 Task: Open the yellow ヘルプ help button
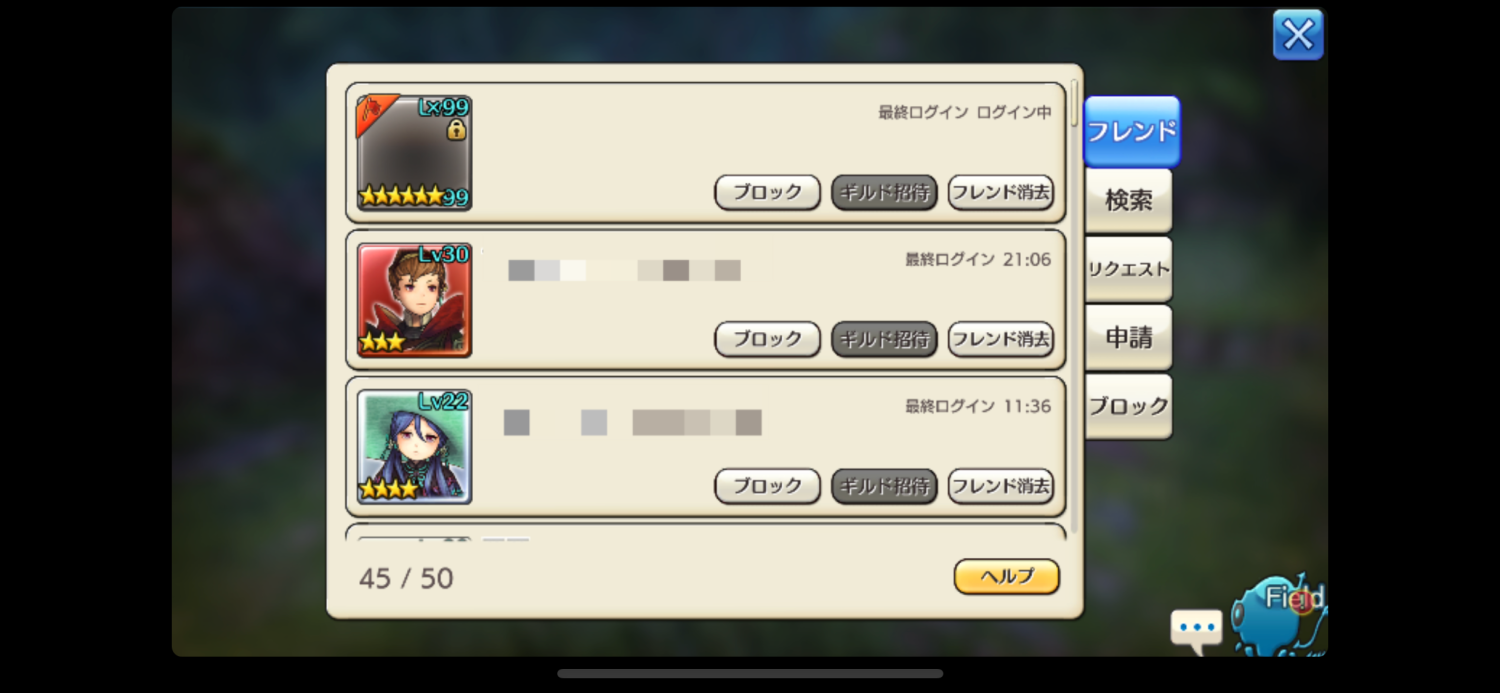[1006, 576]
